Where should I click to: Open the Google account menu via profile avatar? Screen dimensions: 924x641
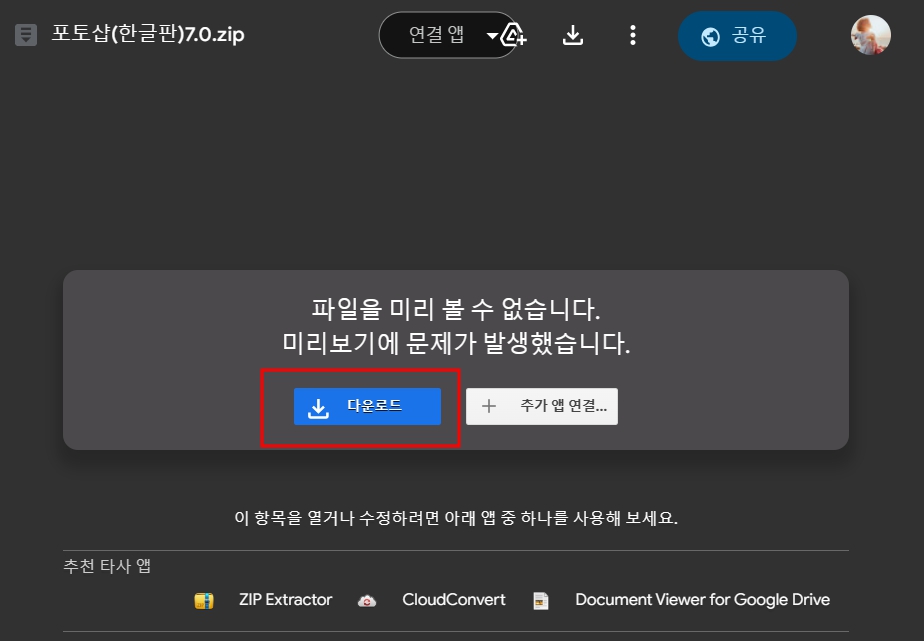870,35
